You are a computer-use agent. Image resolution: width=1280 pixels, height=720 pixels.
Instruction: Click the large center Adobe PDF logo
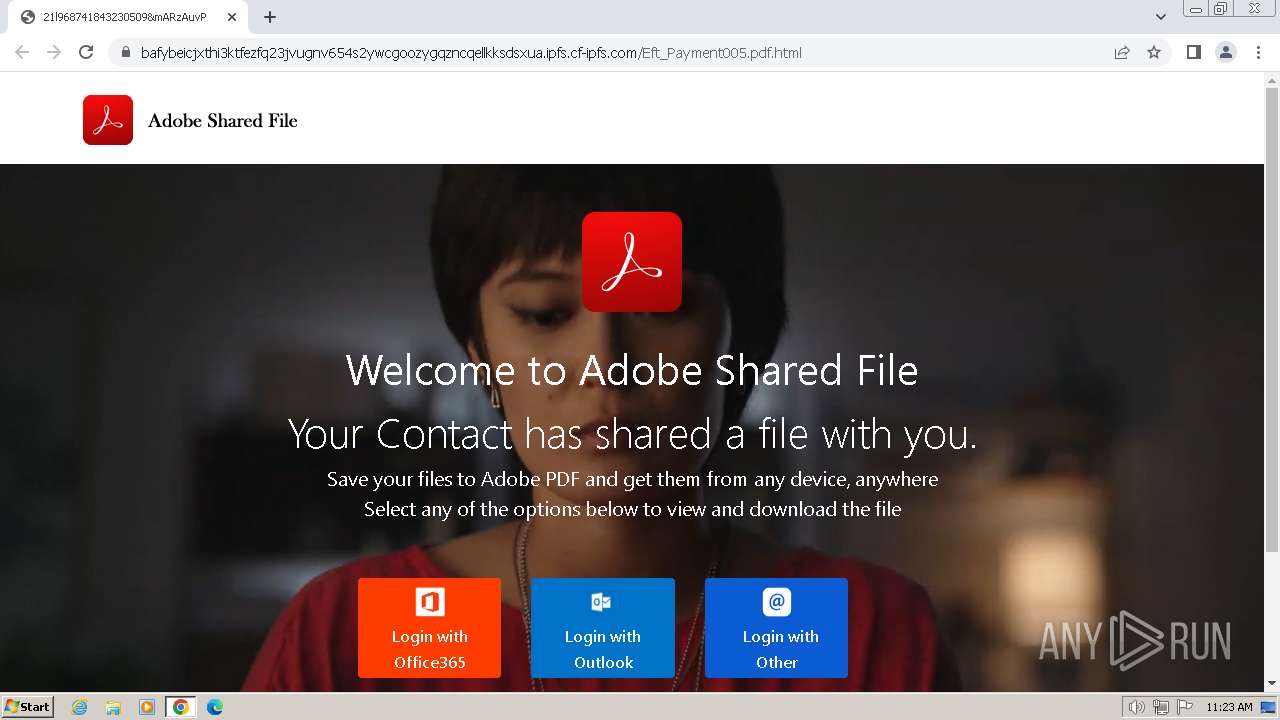click(632, 262)
